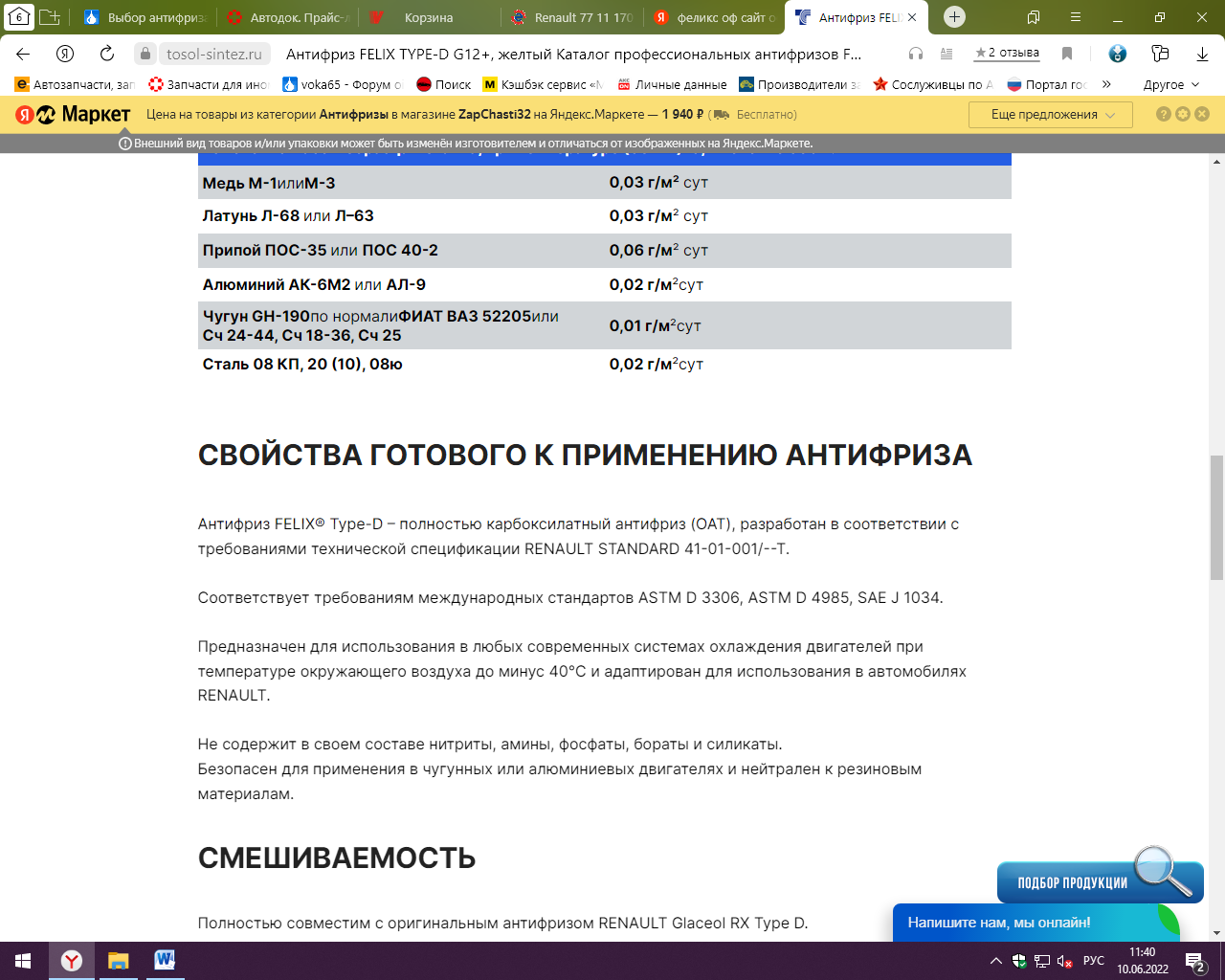Image resolution: width=1225 pixels, height=980 pixels.
Task: Switch to the Выбор антифриза tab
Action: (145, 17)
